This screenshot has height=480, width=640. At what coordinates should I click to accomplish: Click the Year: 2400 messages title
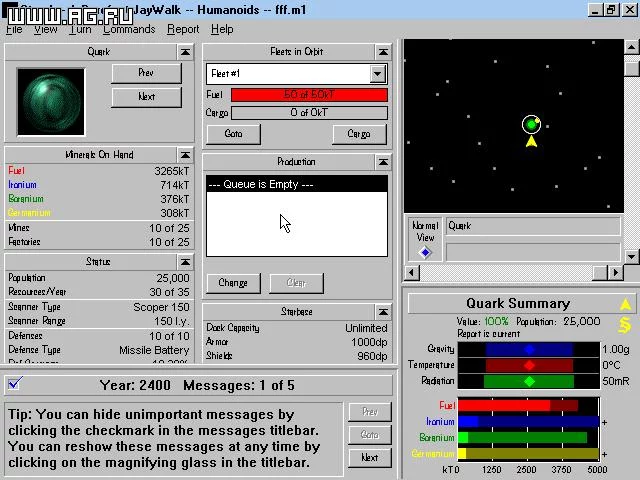click(x=135, y=385)
